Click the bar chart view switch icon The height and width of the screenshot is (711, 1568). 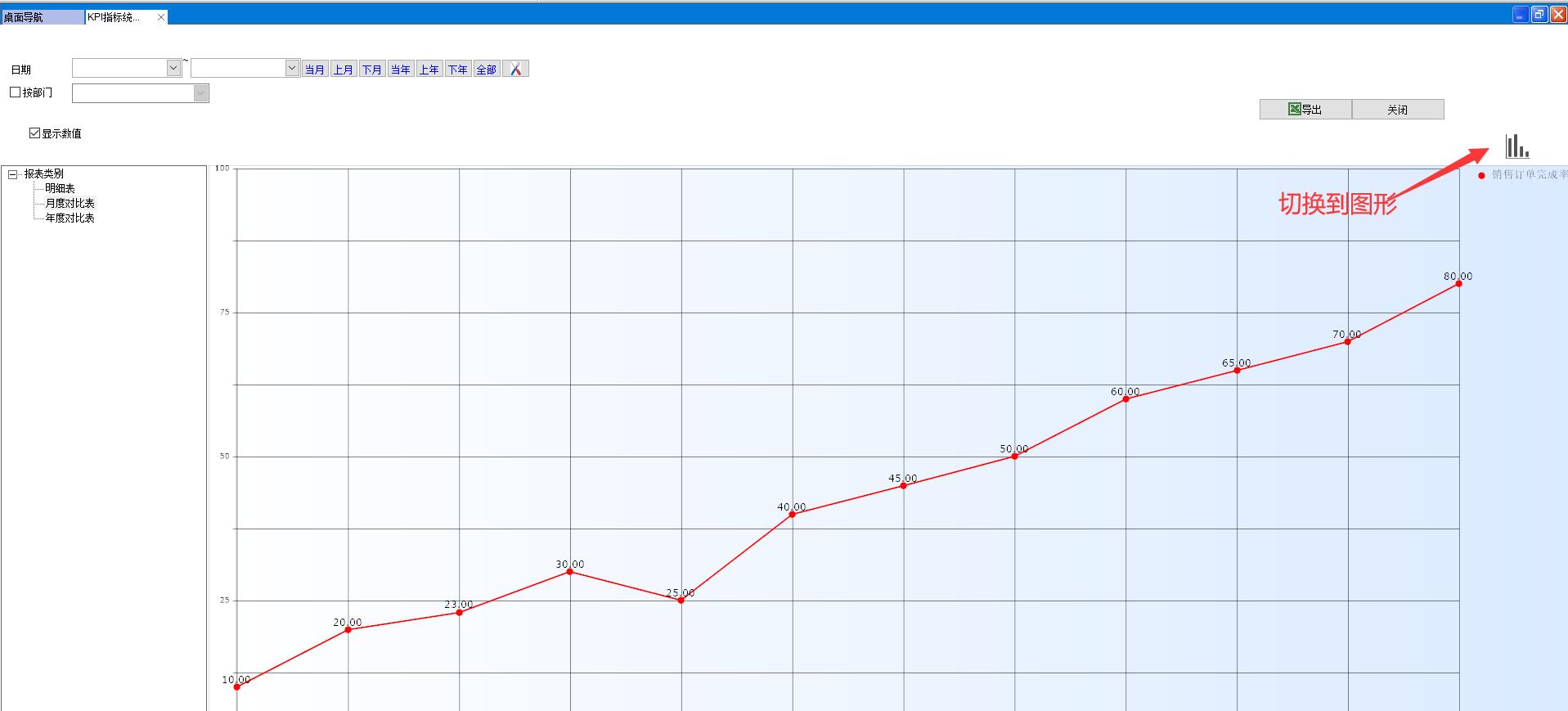click(1516, 146)
